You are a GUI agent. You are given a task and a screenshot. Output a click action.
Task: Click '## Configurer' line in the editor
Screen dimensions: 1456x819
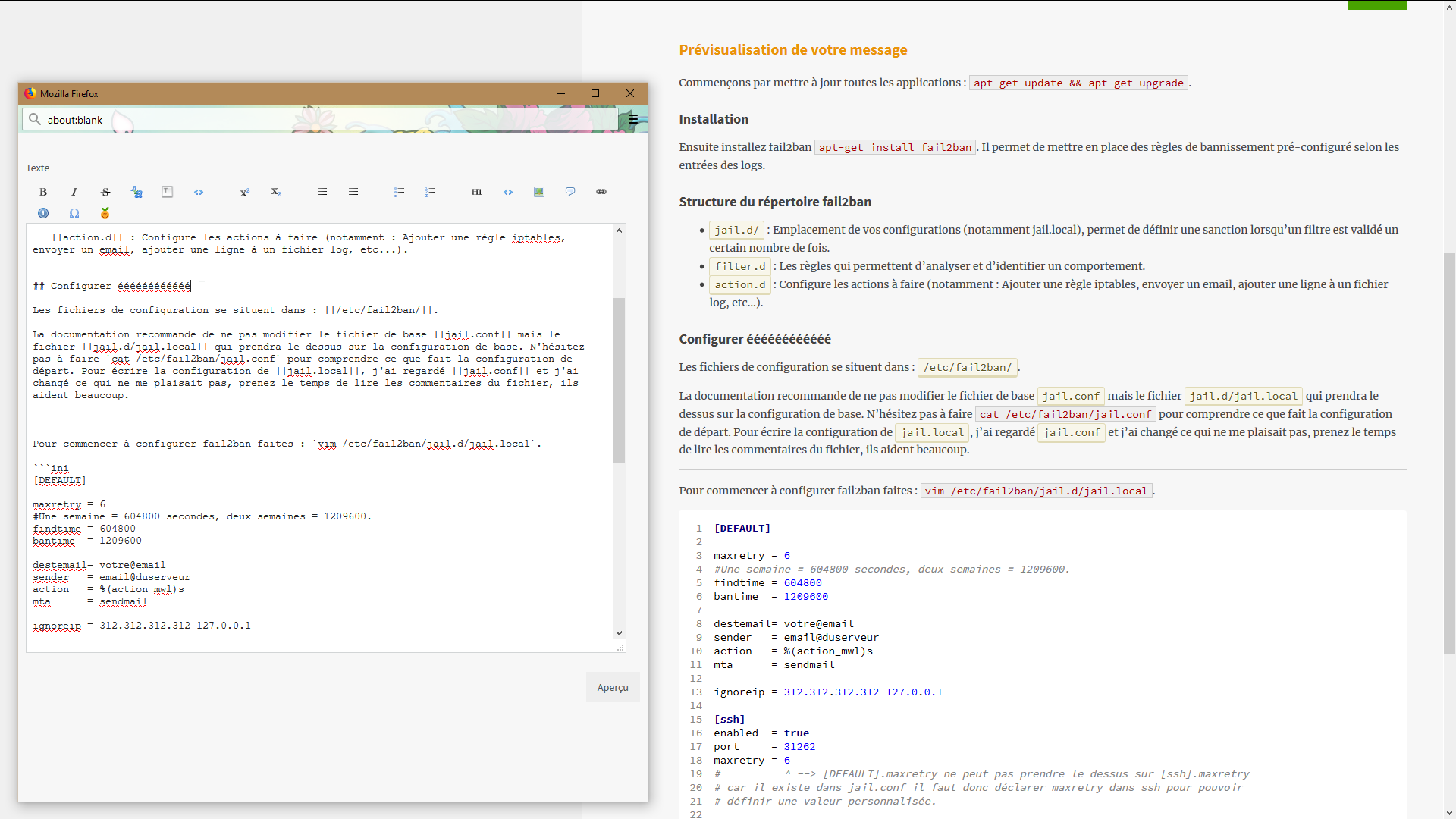(x=112, y=286)
